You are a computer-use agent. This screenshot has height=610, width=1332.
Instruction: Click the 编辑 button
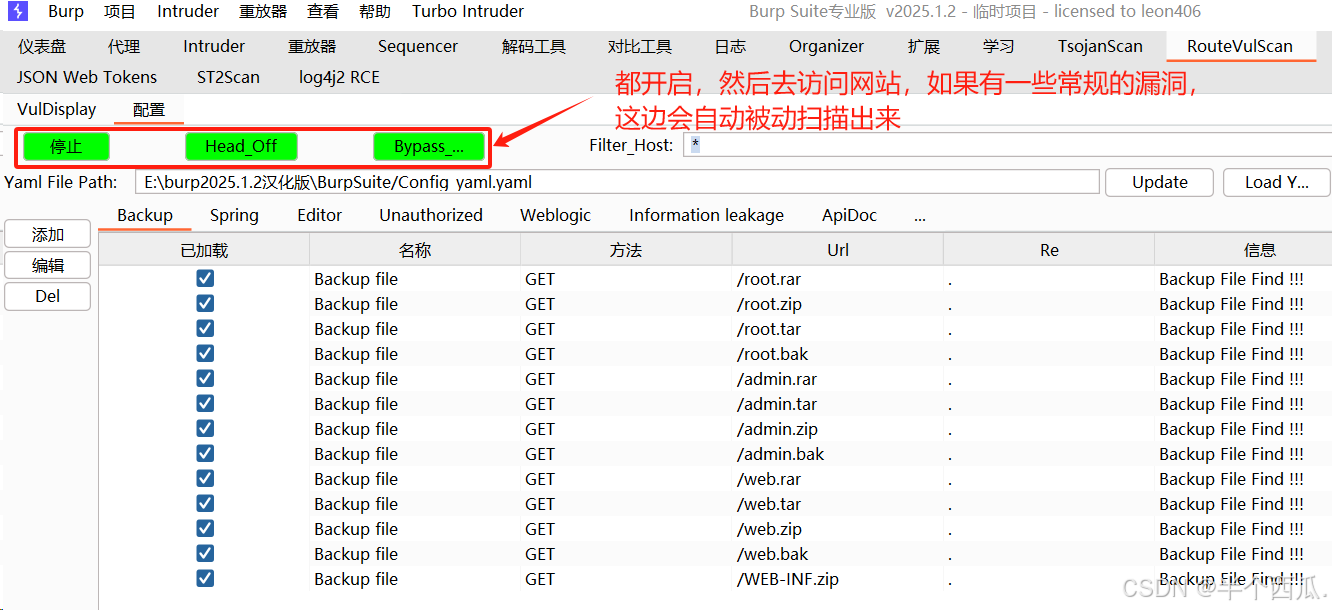point(48,265)
